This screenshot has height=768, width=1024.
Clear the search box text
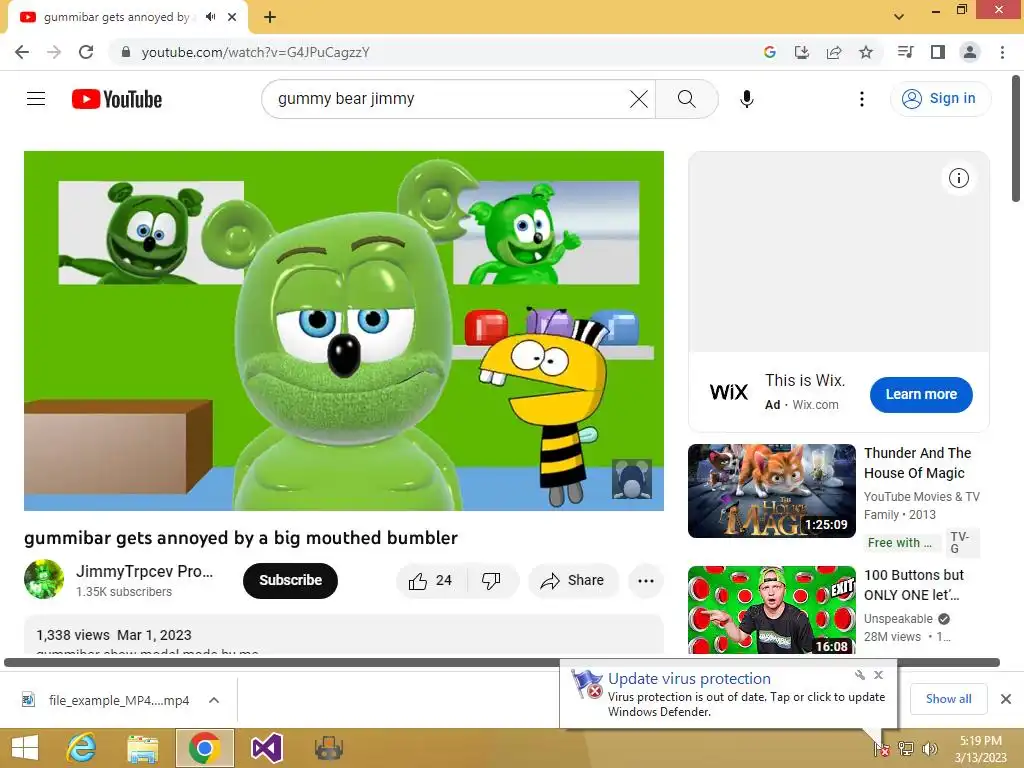[639, 99]
